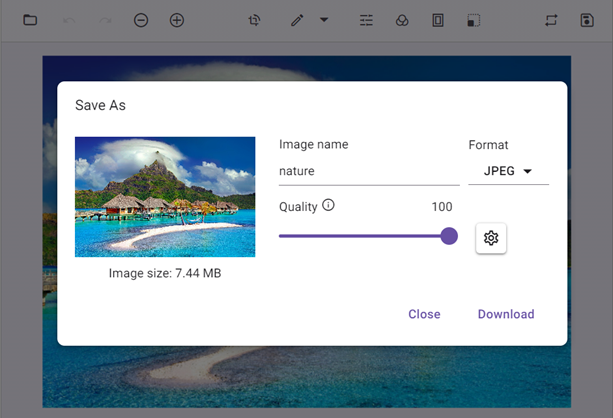The width and height of the screenshot is (613, 418).
Task: Click the image preview thumbnail
Action: pyautogui.click(x=165, y=197)
